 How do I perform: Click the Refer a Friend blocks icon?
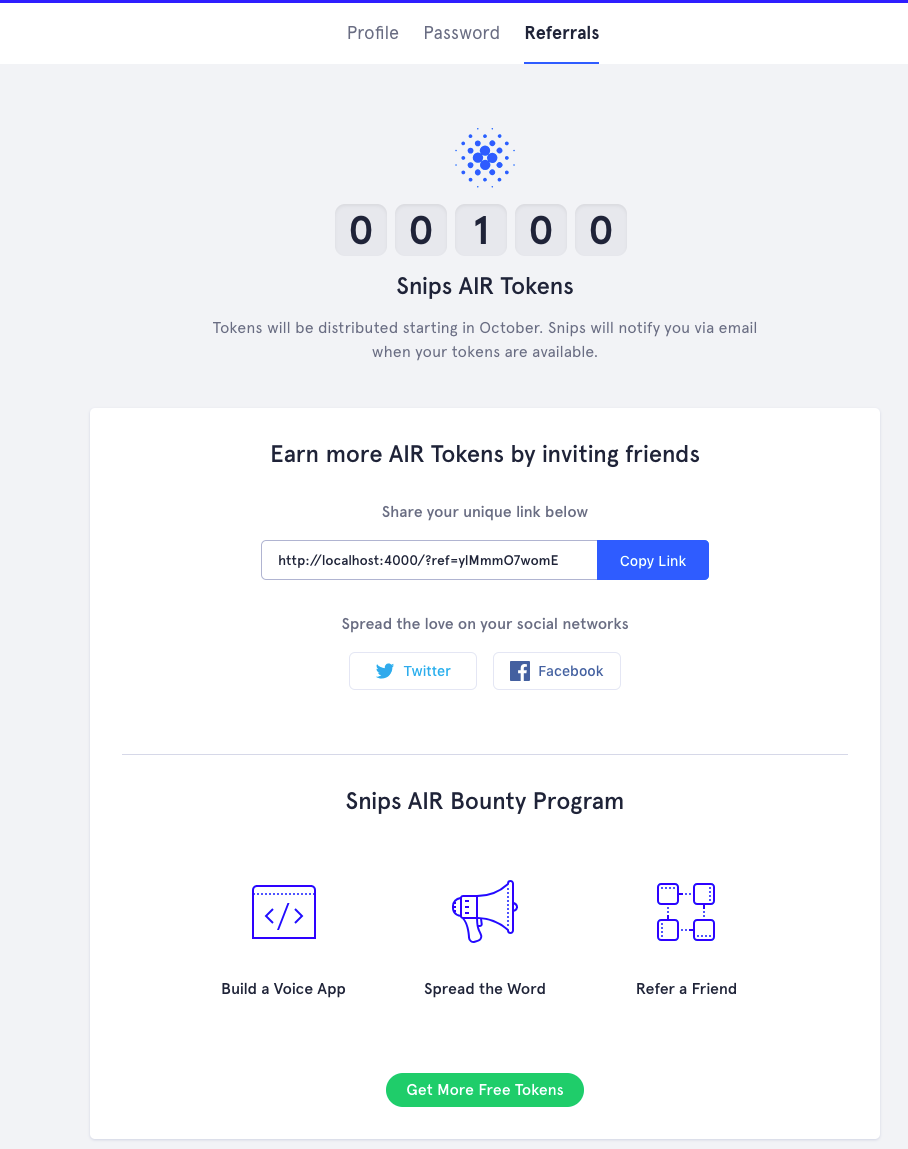[686, 912]
